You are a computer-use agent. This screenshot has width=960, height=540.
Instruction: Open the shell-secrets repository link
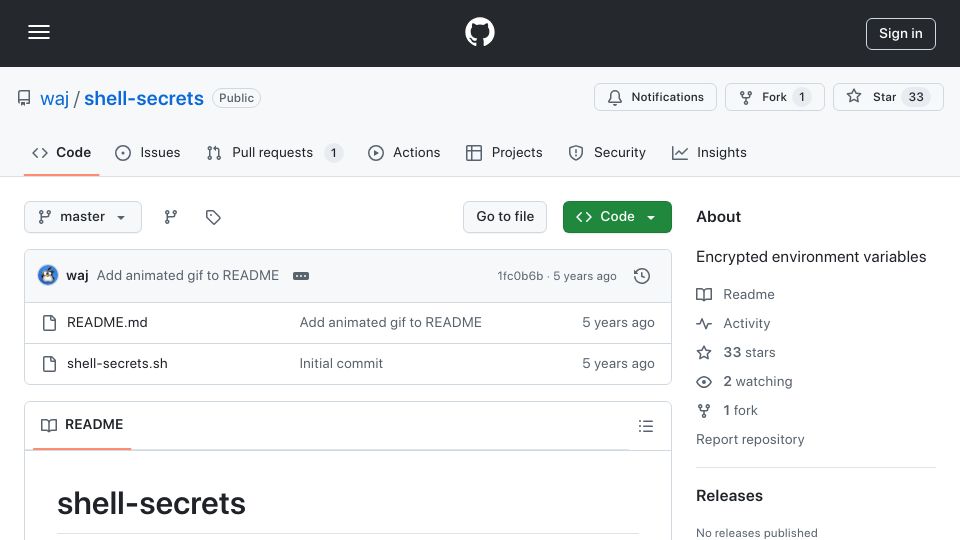144,98
